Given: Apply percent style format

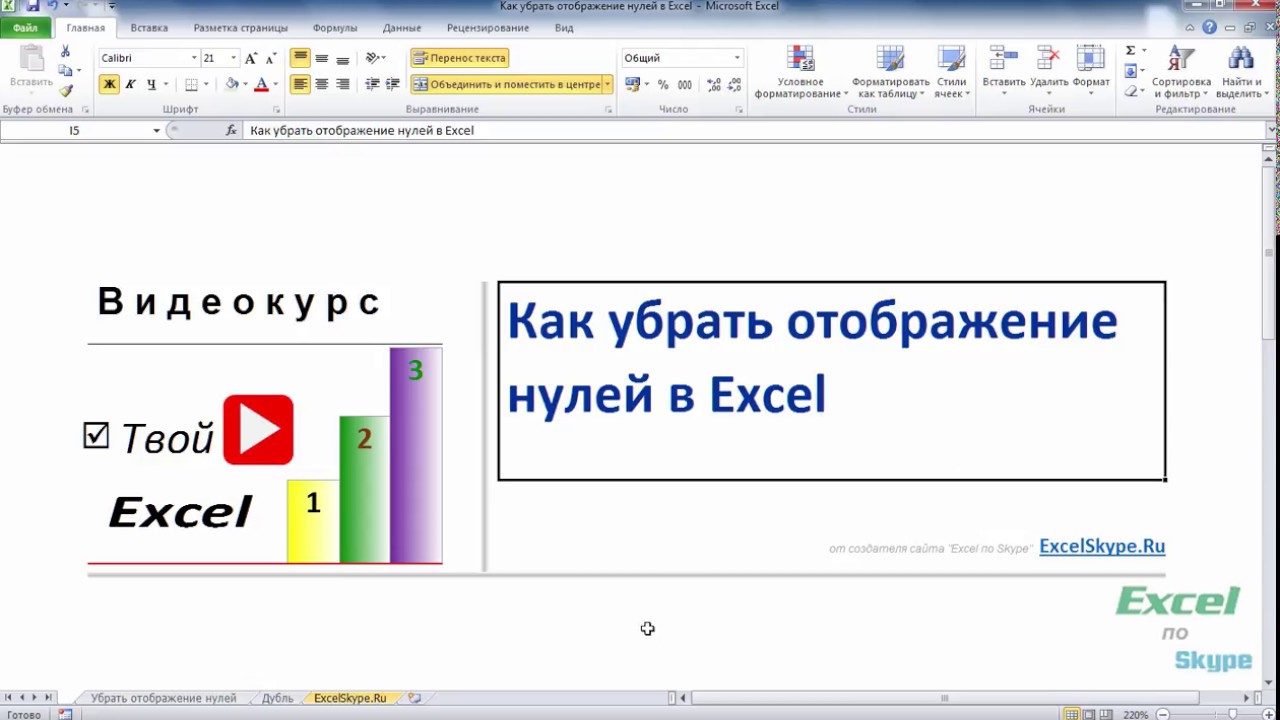Looking at the screenshot, I should [663, 85].
